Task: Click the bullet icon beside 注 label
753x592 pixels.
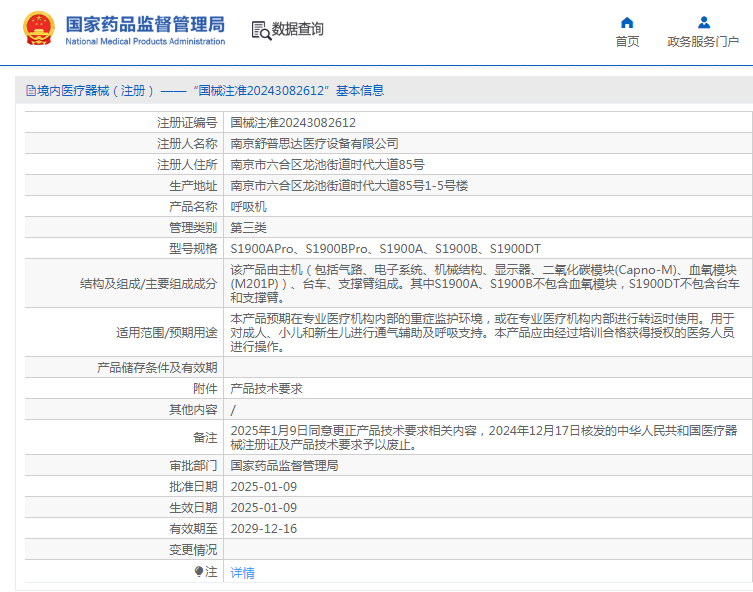Action: point(199,571)
